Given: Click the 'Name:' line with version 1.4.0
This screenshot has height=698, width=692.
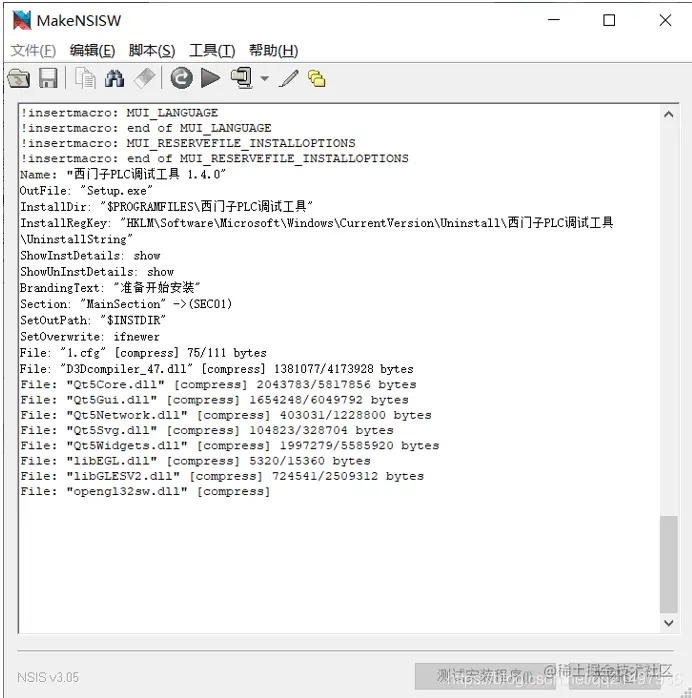Looking at the screenshot, I should click(x=123, y=174).
